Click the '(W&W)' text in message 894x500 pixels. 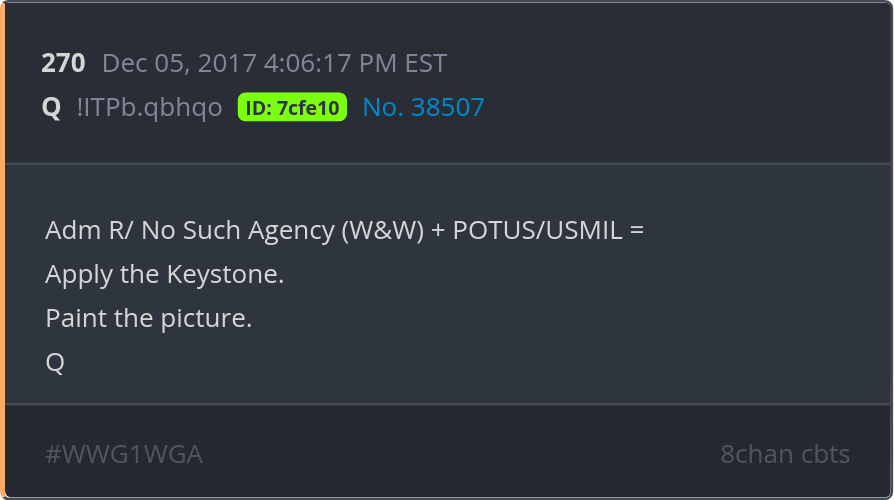[383, 230]
